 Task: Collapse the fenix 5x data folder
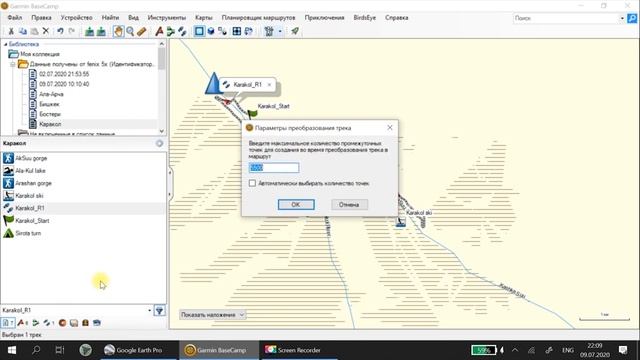click(x=13, y=64)
